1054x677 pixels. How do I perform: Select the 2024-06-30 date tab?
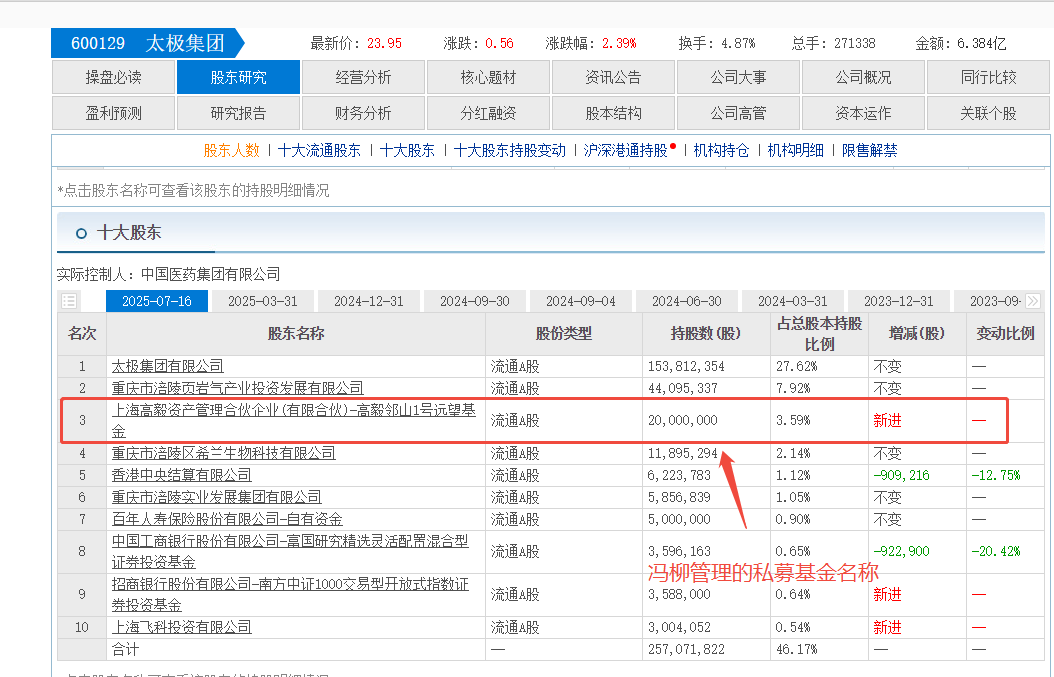coord(687,301)
